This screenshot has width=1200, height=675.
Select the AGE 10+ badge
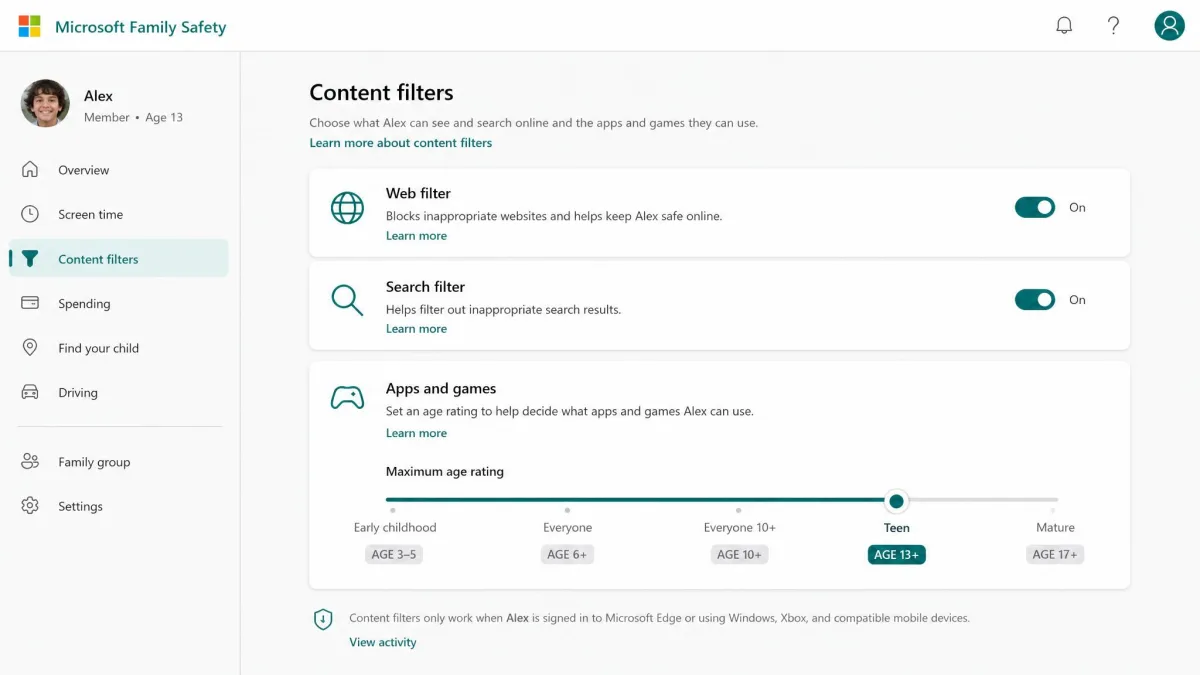pyautogui.click(x=739, y=554)
